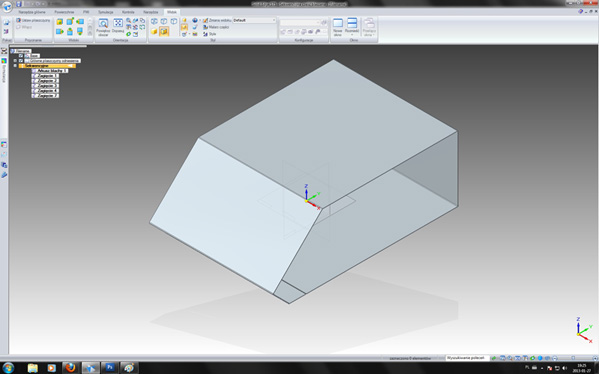This screenshot has height=374, width=599.
Task: Select the shaded with visible edges style icon
Action: (164, 31)
